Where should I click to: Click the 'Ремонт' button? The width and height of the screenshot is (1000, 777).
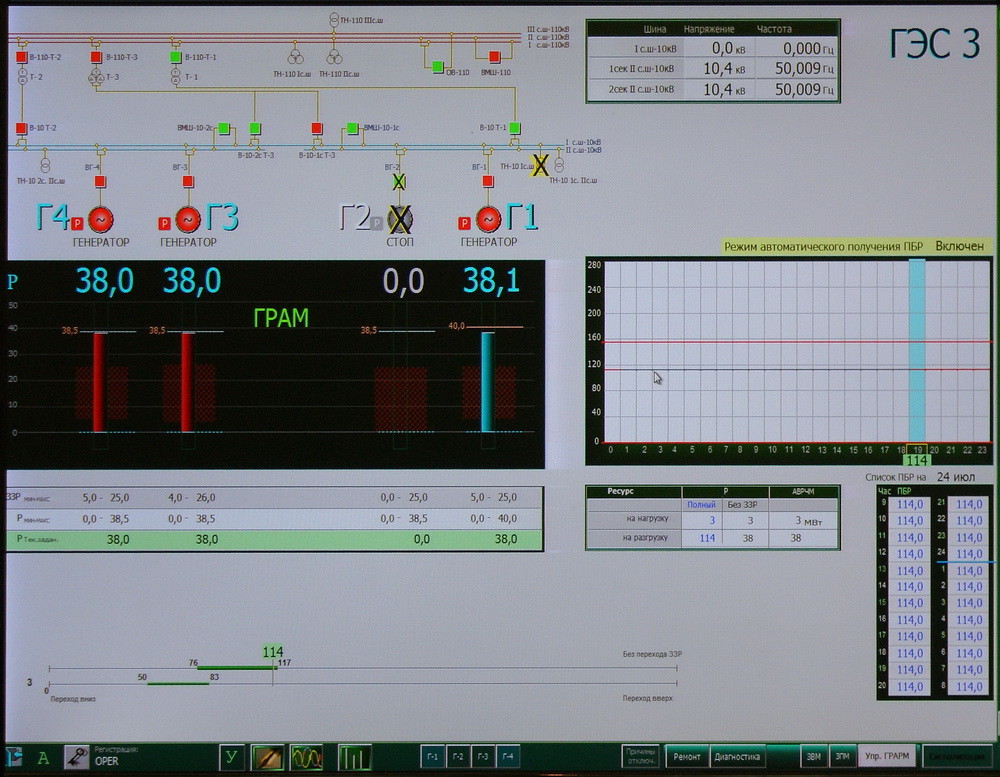tap(686, 757)
